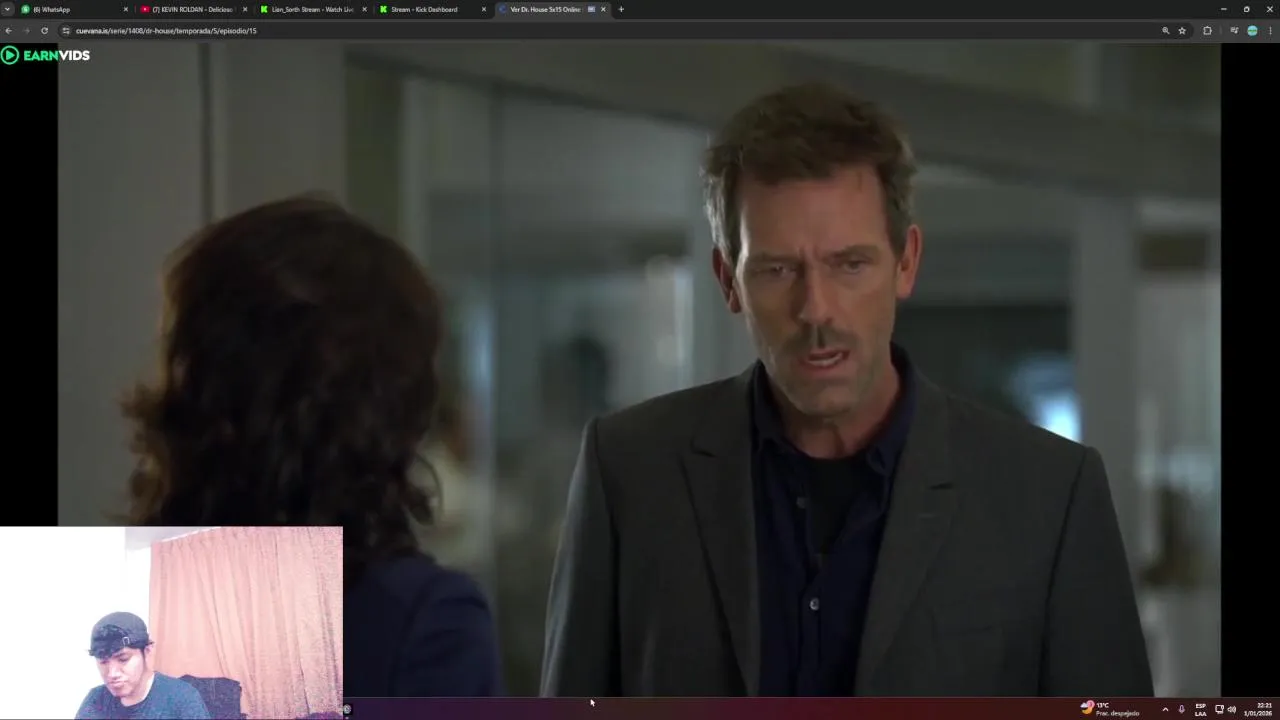
Task: Bookmark this page with the star
Action: [1182, 31]
